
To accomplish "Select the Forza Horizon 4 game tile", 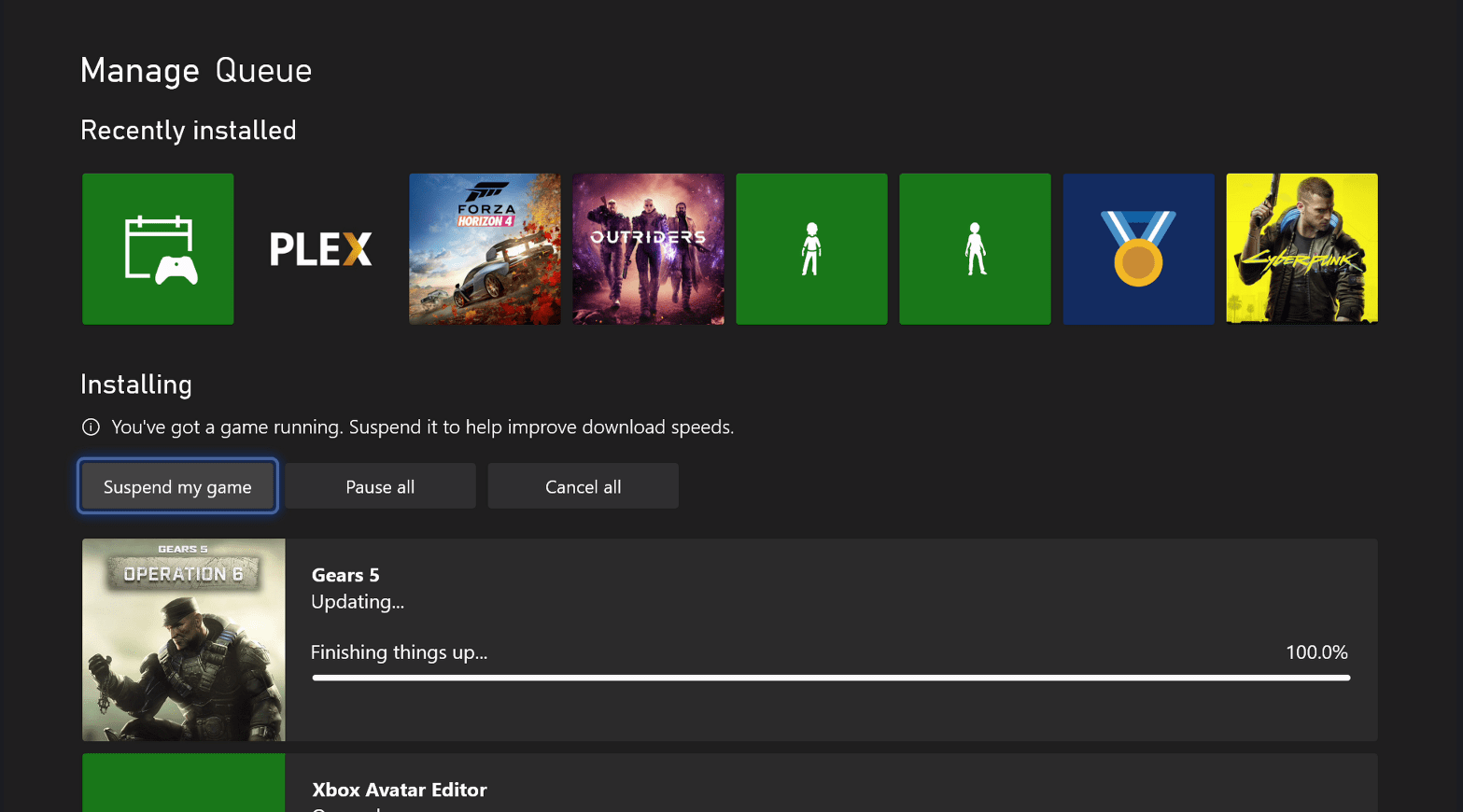I will click(x=485, y=248).
